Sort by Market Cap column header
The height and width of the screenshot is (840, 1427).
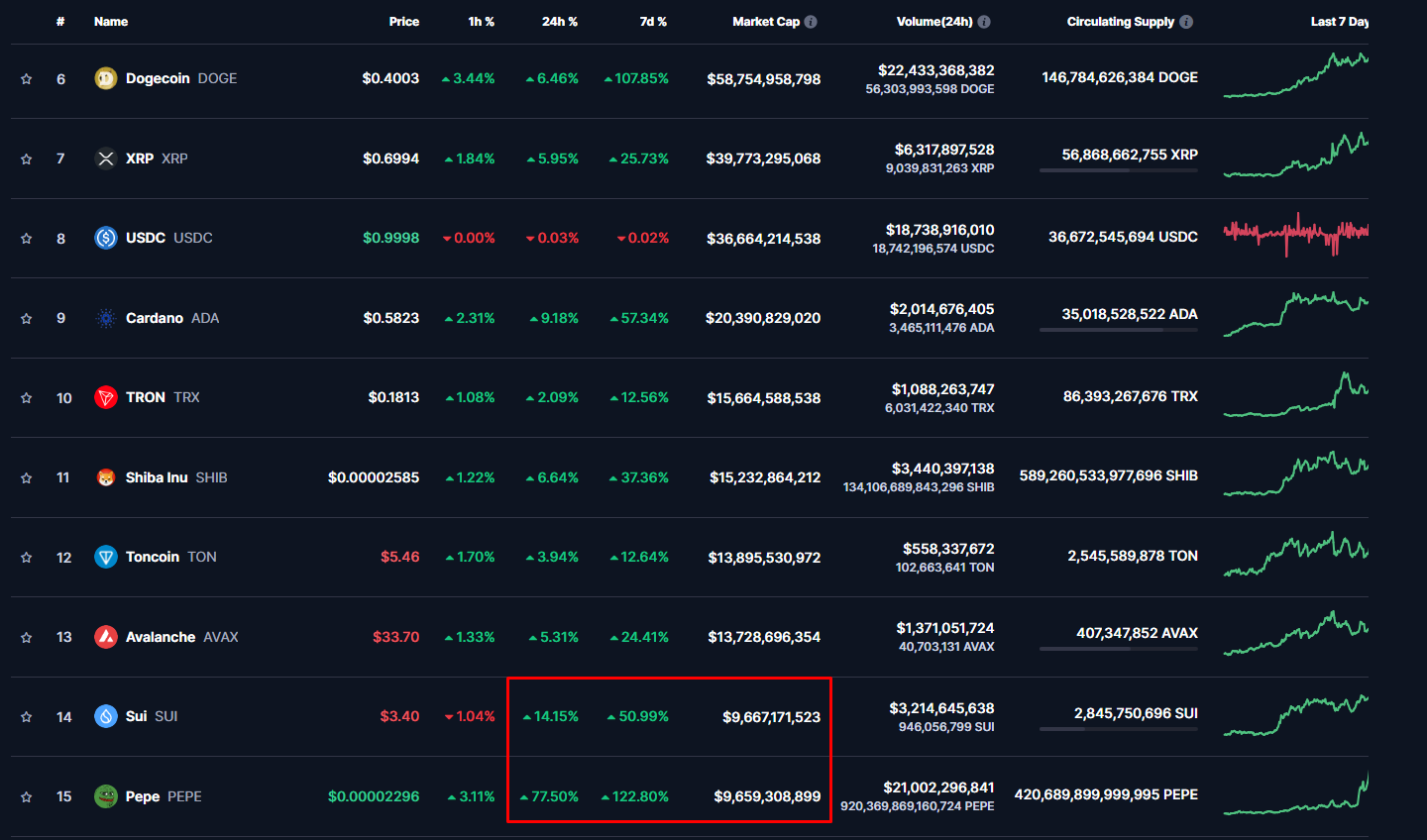tap(766, 22)
